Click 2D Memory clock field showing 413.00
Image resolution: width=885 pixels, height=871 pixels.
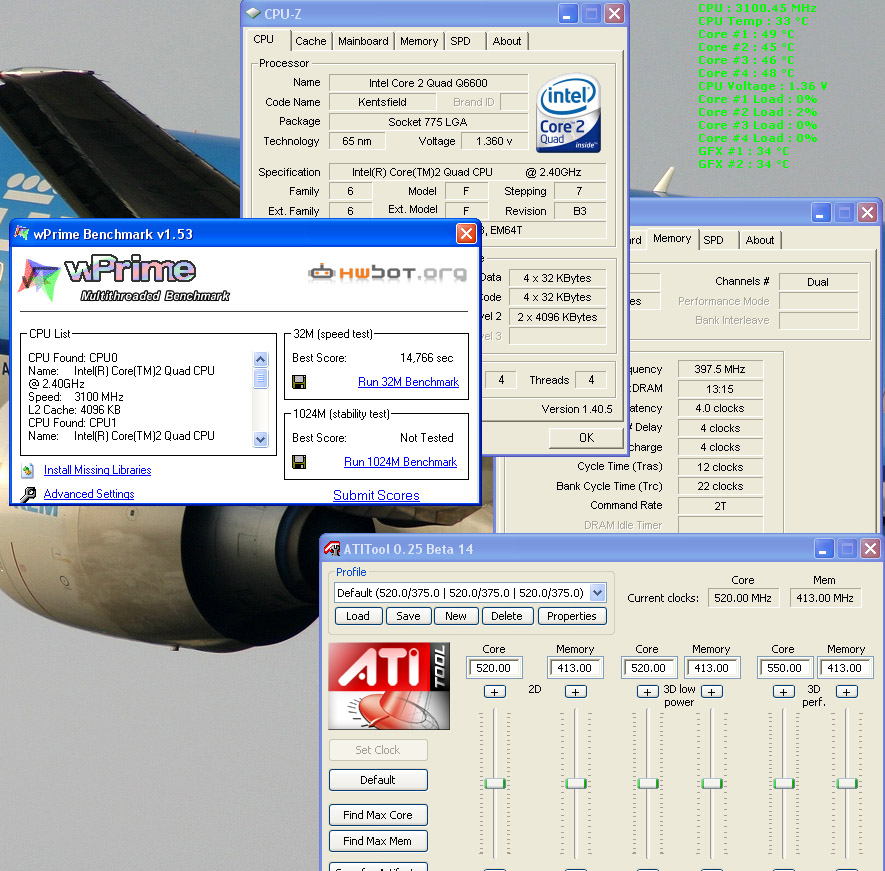575,668
